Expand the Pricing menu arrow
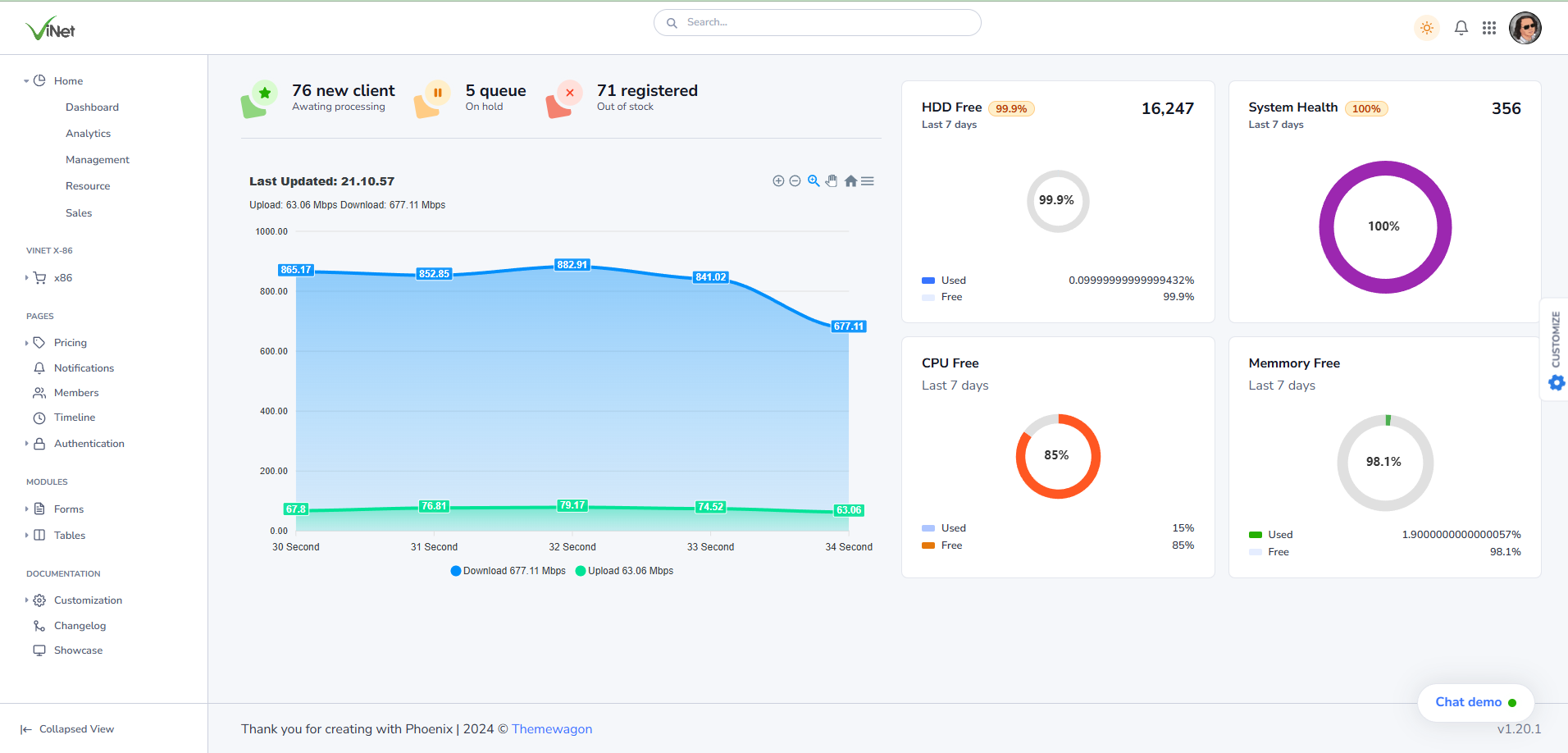 [x=26, y=343]
